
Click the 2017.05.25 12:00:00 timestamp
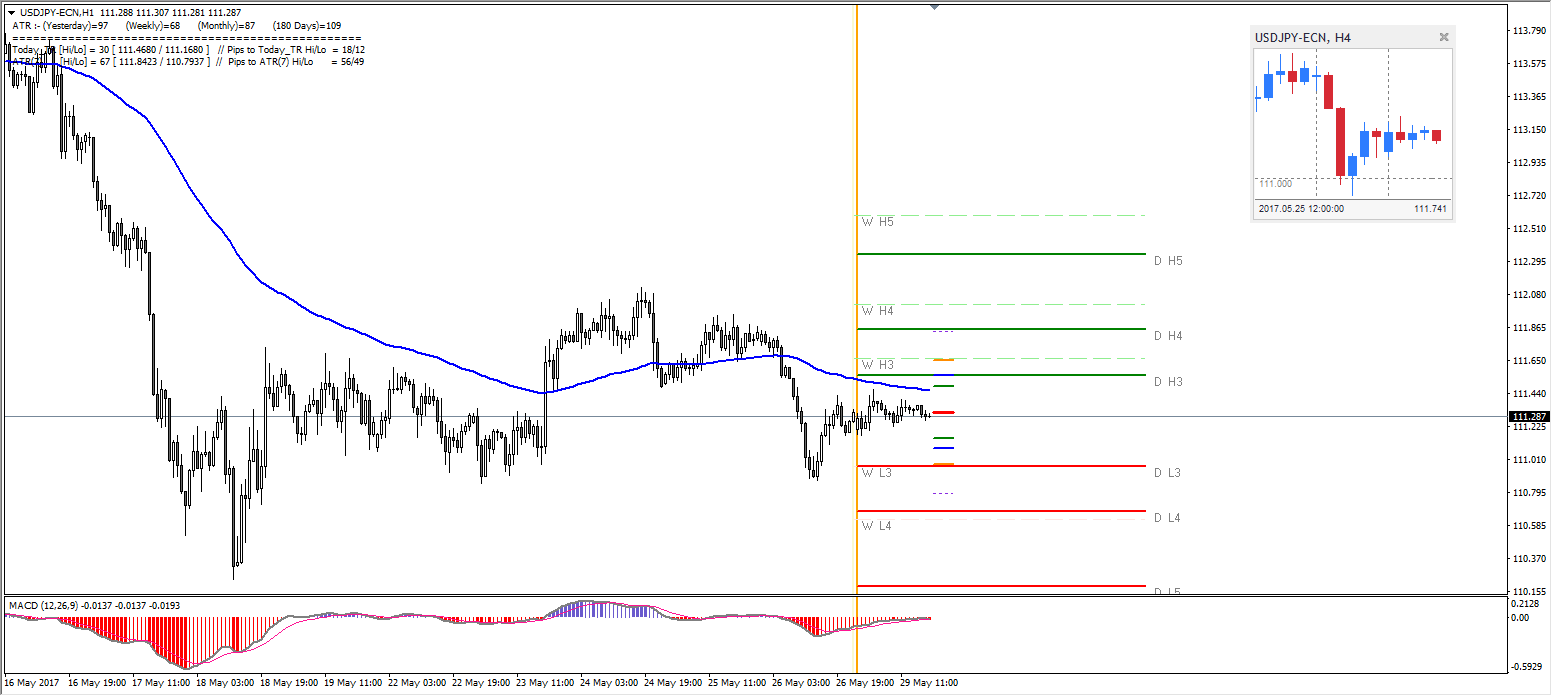[1301, 209]
